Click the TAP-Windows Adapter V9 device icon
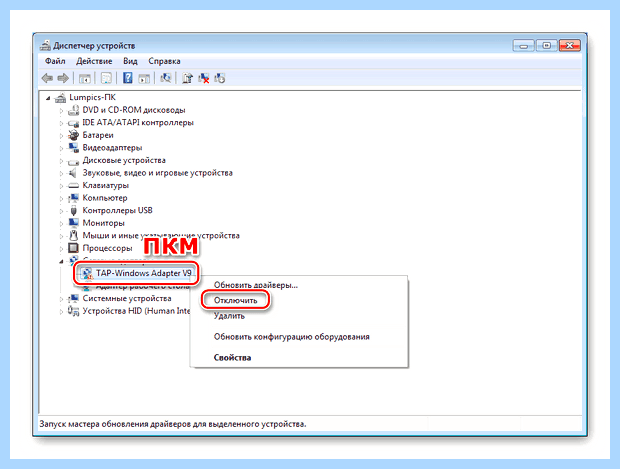Screen dimensions: 620x469 (x=87, y=274)
